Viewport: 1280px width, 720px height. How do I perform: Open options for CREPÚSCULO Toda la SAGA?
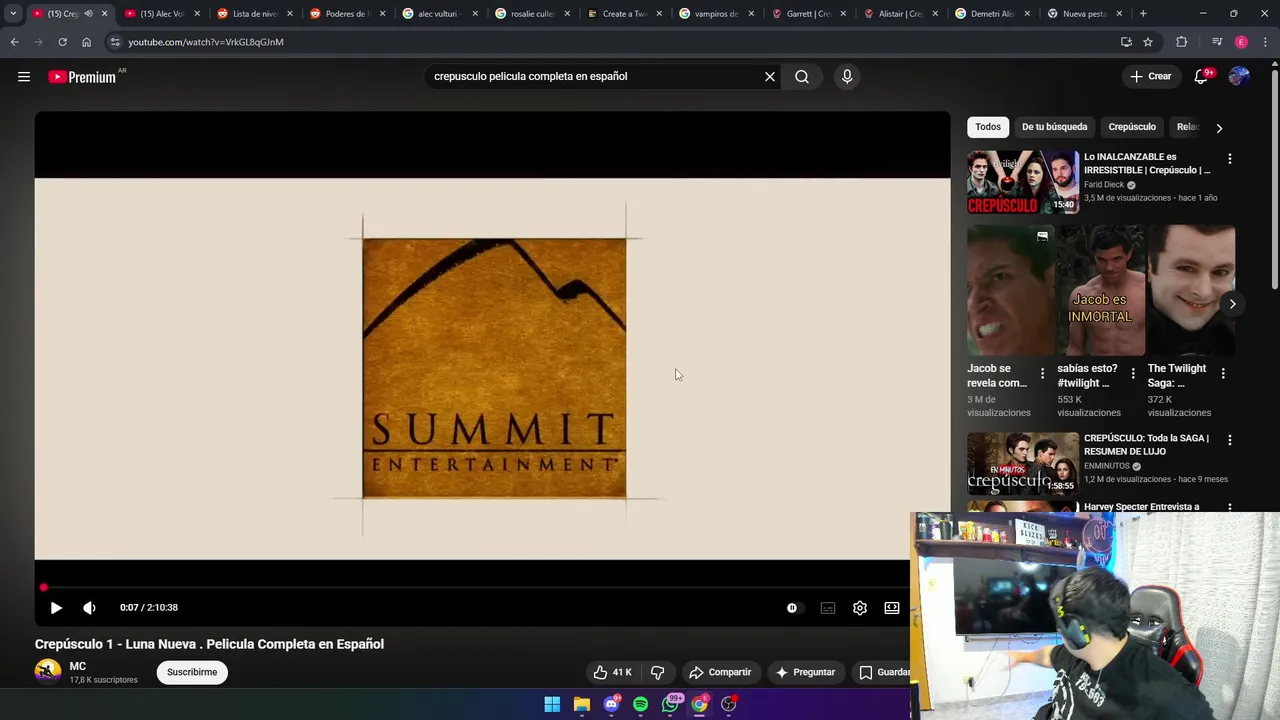(x=1230, y=440)
